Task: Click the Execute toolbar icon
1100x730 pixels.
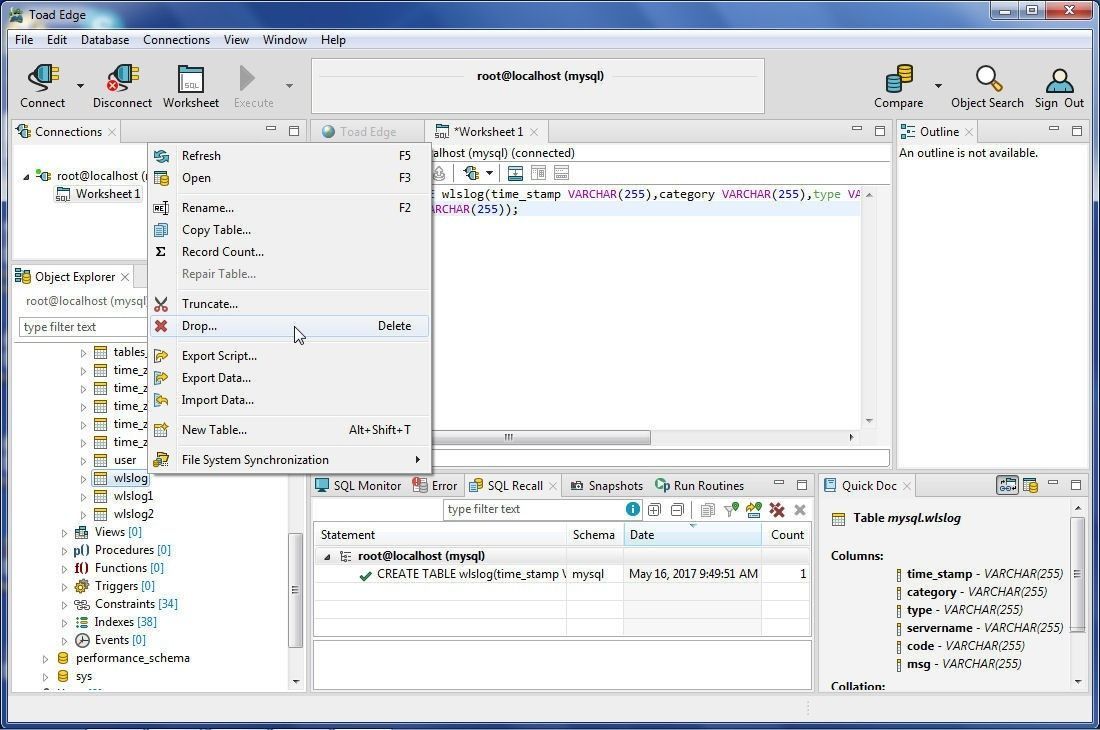Action: click(246, 78)
